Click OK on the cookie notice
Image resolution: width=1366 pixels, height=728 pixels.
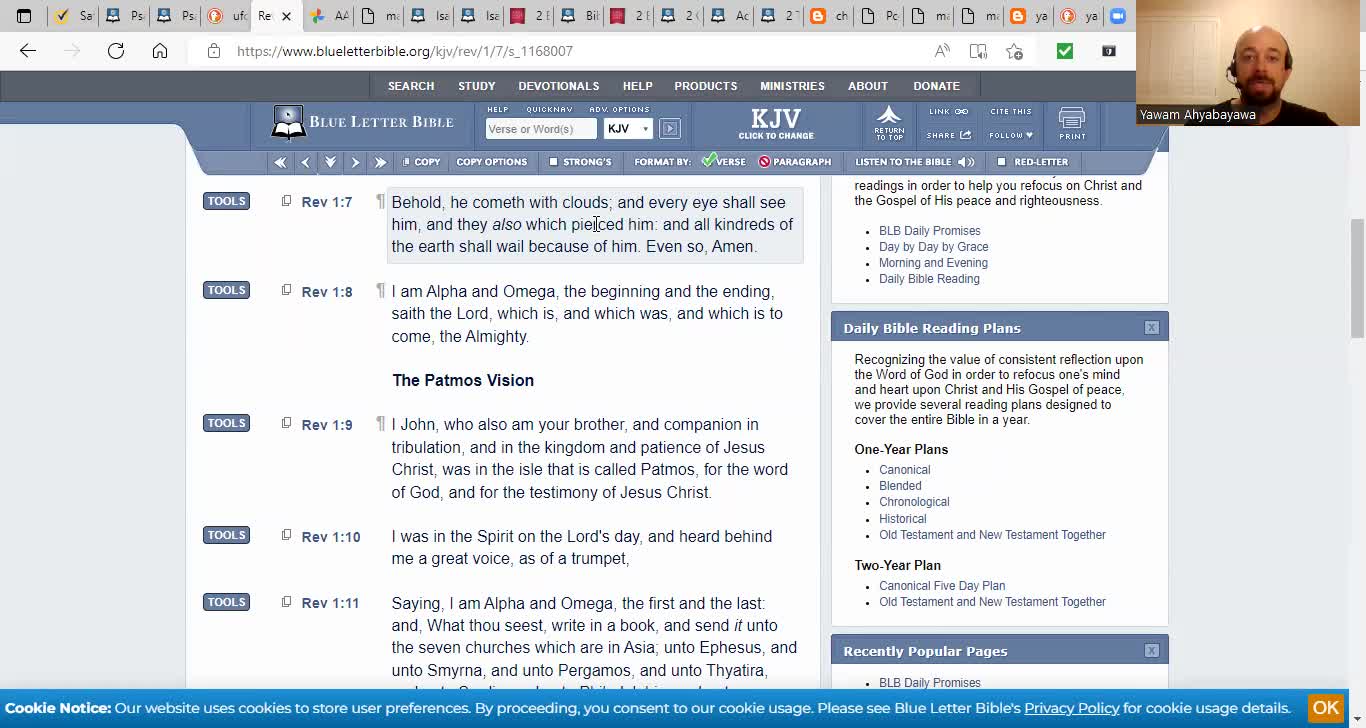(1326, 707)
